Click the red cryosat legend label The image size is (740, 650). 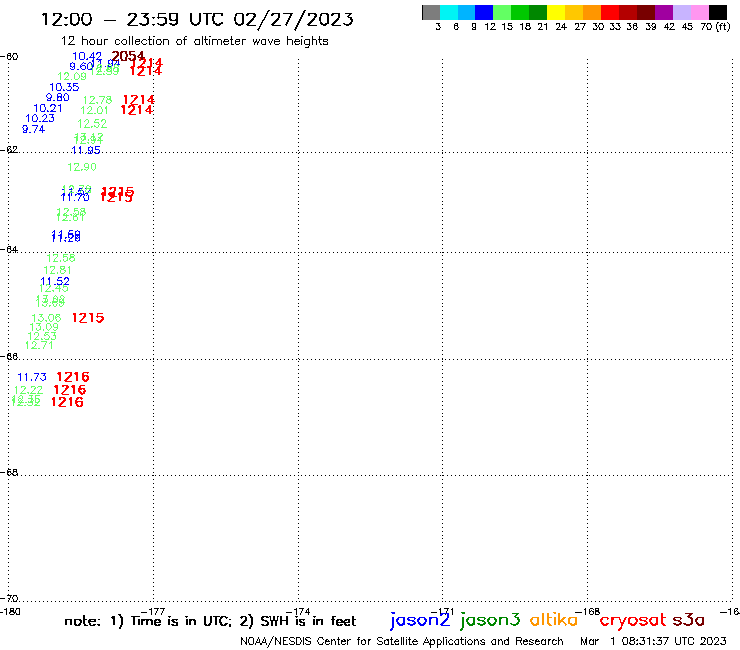(633, 621)
